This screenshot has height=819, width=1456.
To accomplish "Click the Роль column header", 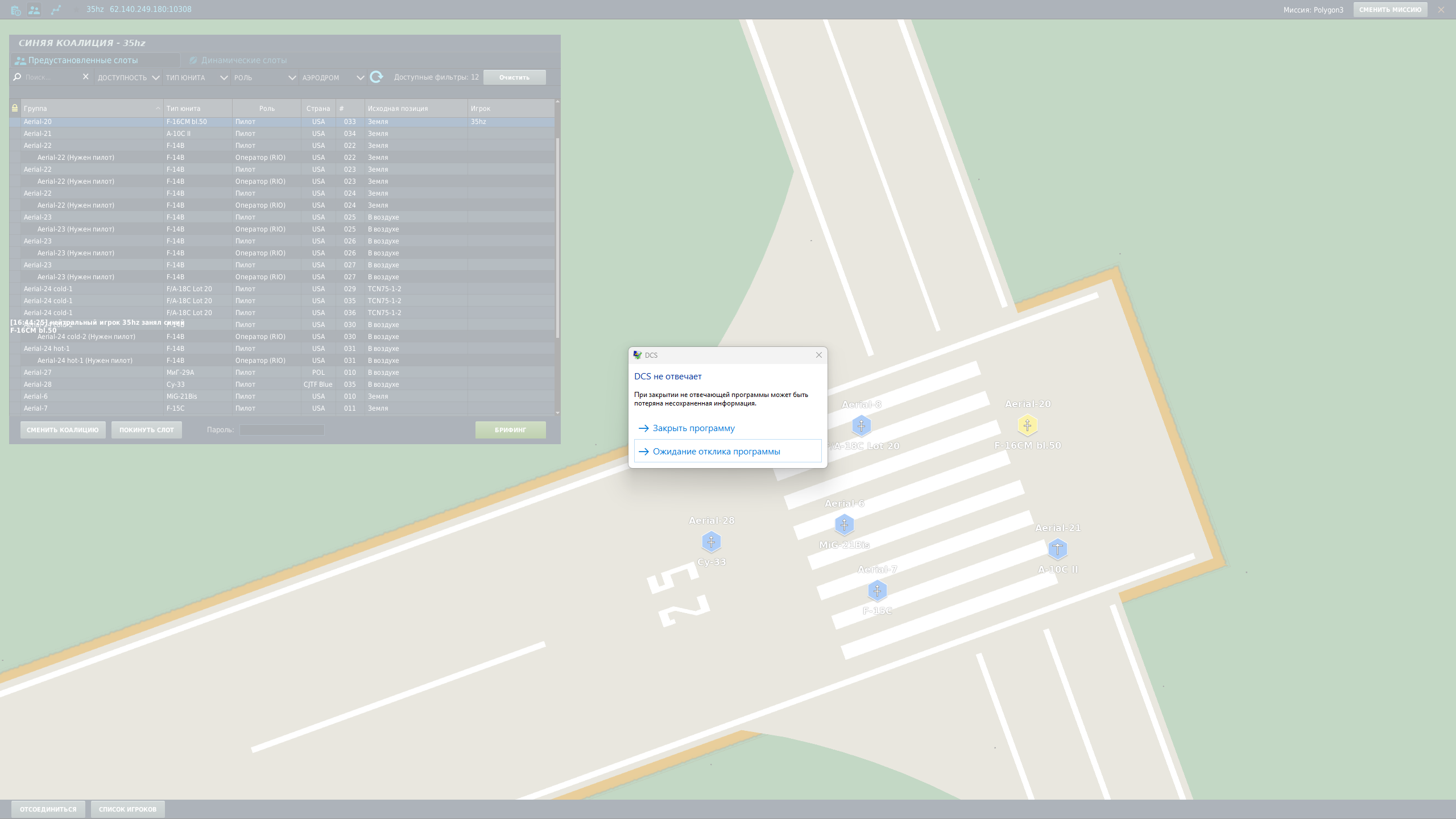I will pos(267,108).
